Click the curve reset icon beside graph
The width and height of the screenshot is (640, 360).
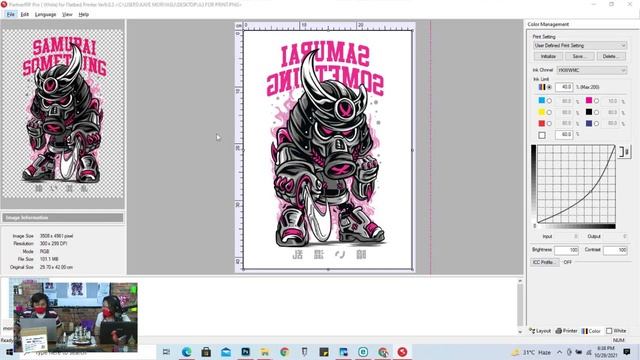click(624, 152)
